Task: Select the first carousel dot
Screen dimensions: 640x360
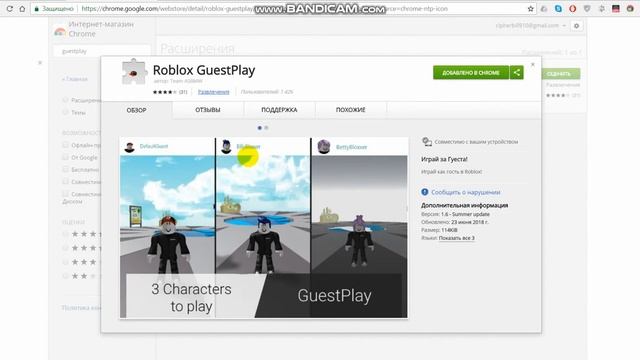Action: click(x=260, y=128)
